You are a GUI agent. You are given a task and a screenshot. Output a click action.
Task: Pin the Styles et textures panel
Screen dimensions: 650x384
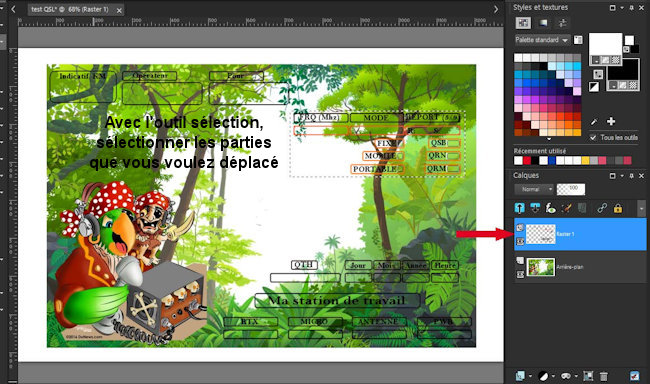click(631, 8)
